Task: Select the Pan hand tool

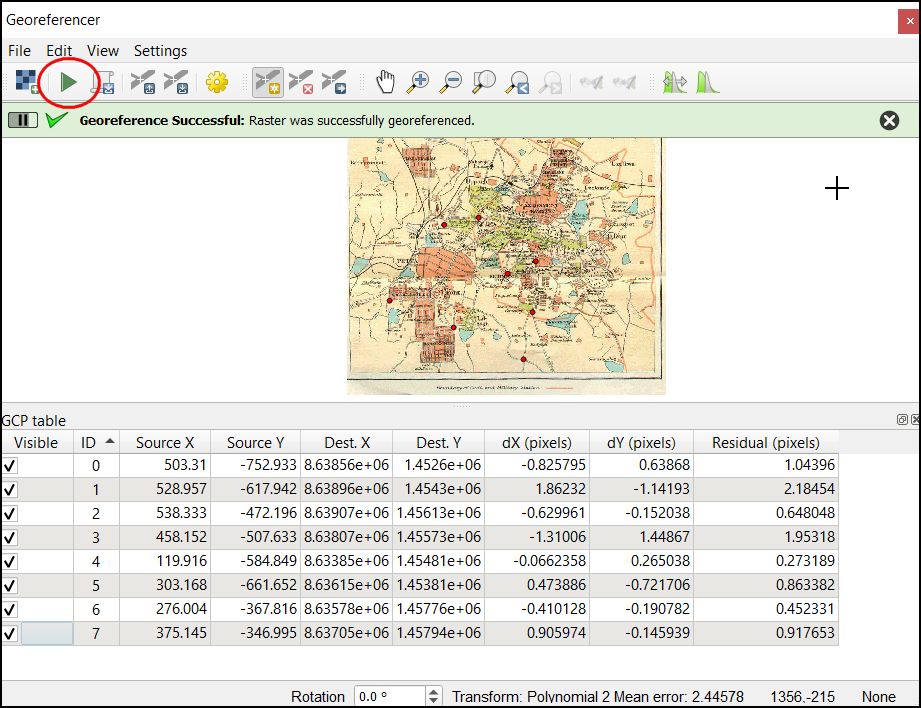Action: click(x=385, y=82)
